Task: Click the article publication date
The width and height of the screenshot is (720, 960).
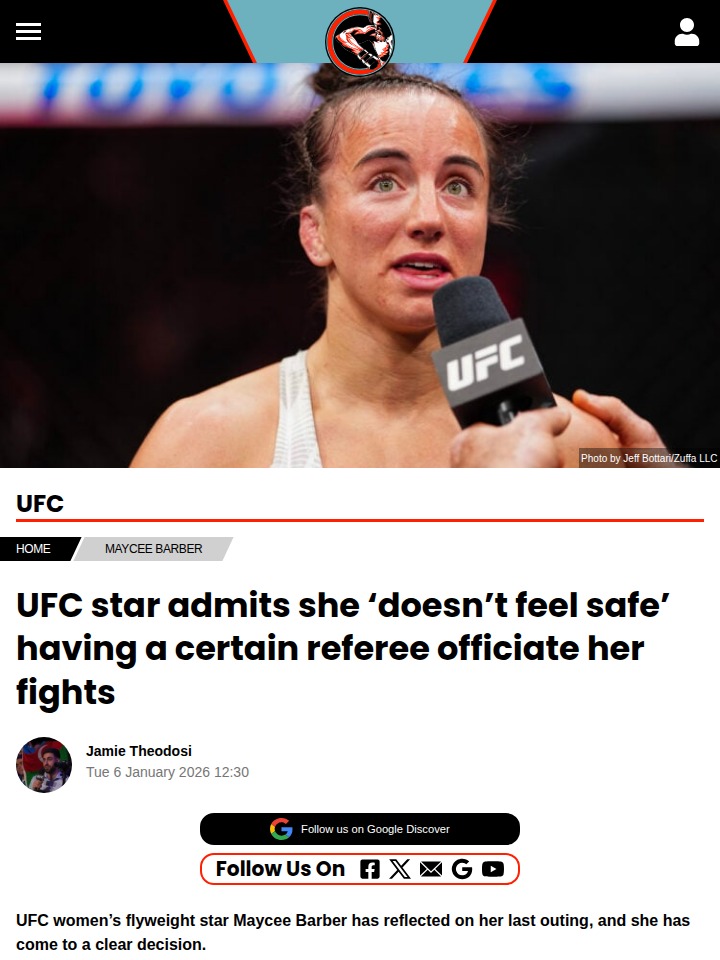Action: click(x=167, y=772)
